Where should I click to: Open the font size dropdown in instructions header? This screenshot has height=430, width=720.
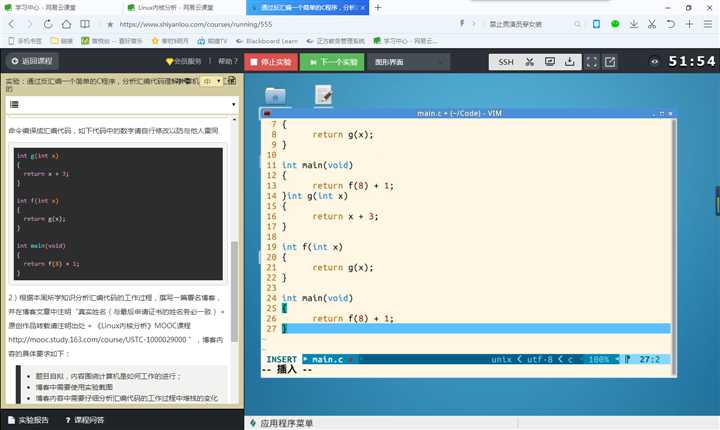[x=212, y=81]
